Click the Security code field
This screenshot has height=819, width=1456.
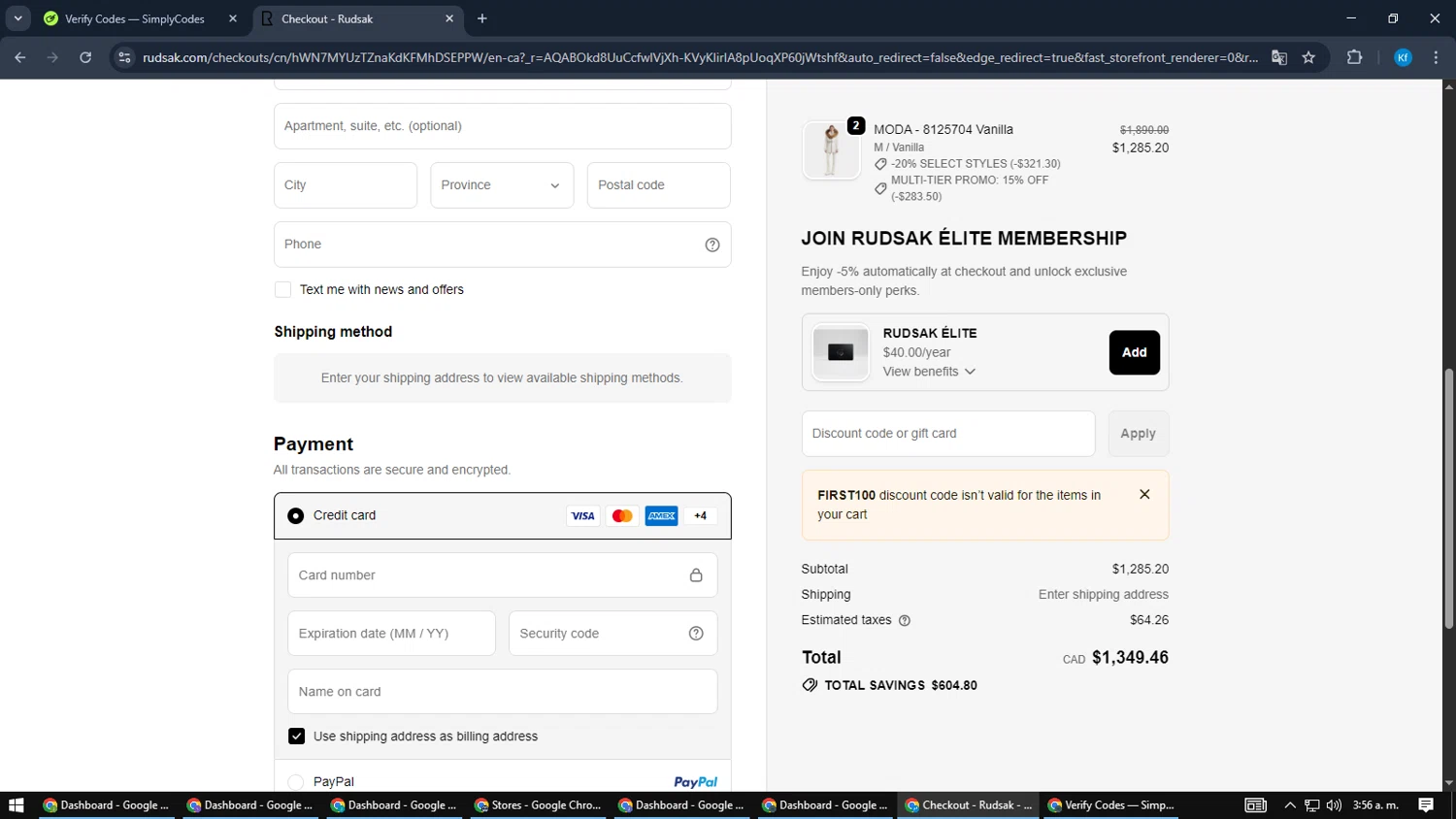click(x=612, y=634)
